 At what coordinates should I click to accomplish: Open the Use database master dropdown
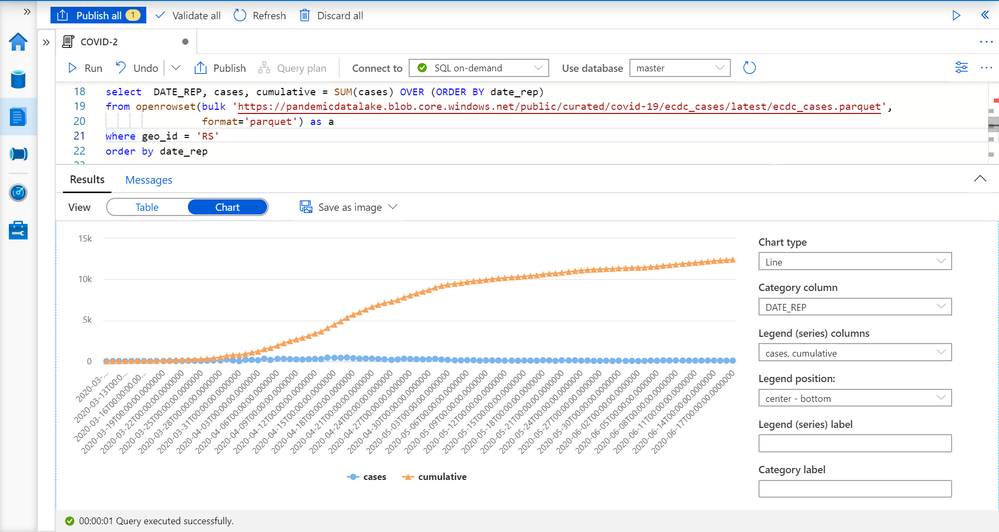tap(680, 68)
